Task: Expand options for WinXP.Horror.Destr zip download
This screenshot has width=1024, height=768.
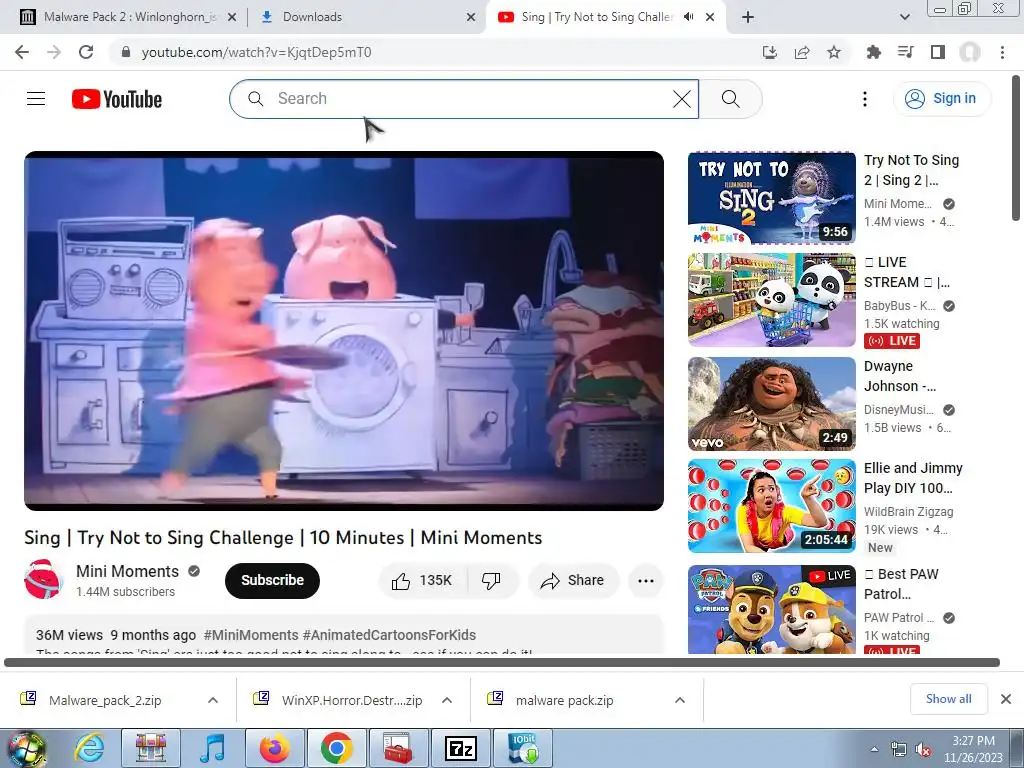Action: [x=447, y=700]
